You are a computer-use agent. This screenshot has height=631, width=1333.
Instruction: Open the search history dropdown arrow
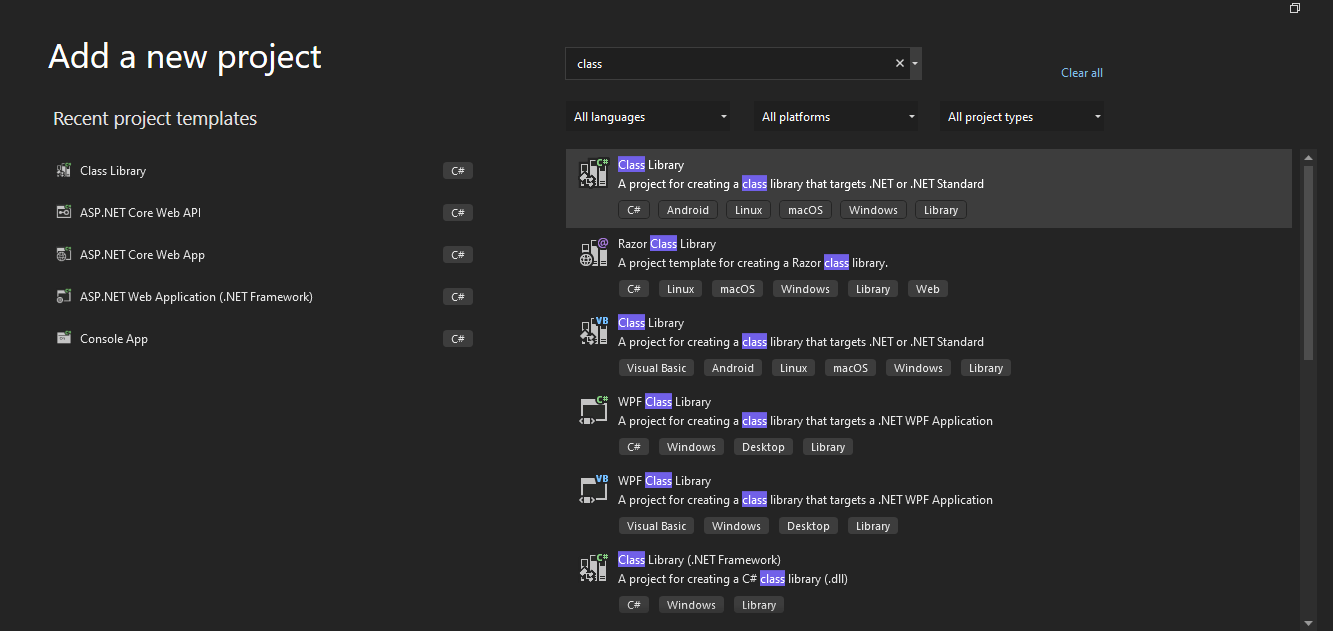pos(915,63)
